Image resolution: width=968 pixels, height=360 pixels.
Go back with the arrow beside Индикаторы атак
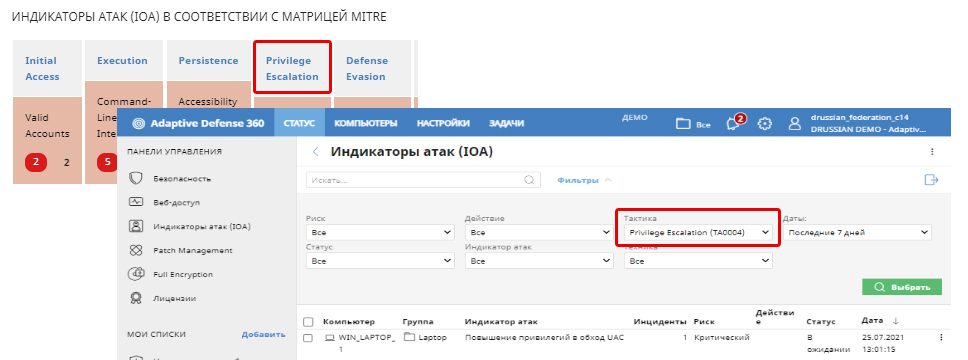tap(315, 151)
